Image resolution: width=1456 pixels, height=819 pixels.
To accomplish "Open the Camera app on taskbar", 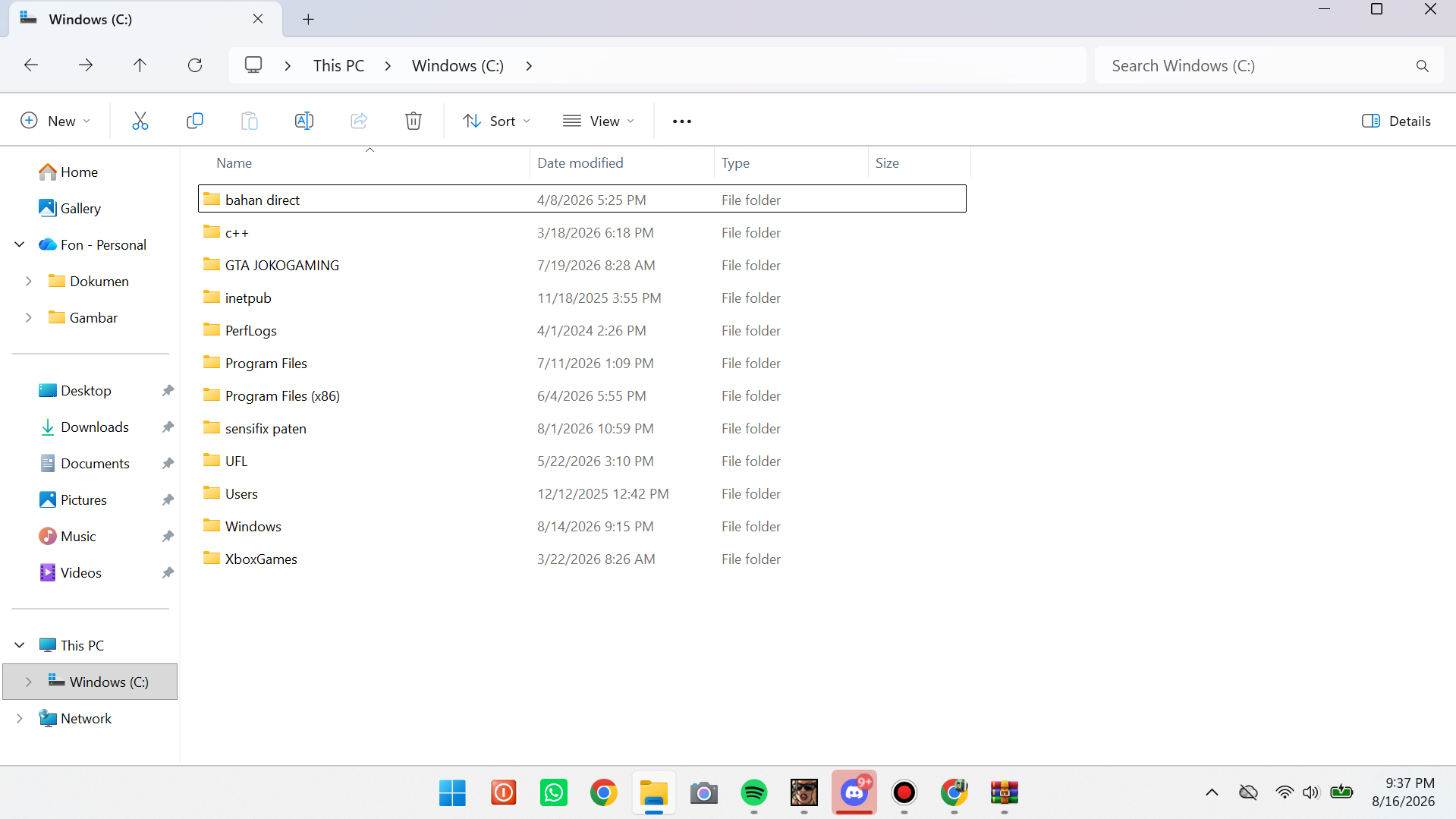I will (704, 793).
